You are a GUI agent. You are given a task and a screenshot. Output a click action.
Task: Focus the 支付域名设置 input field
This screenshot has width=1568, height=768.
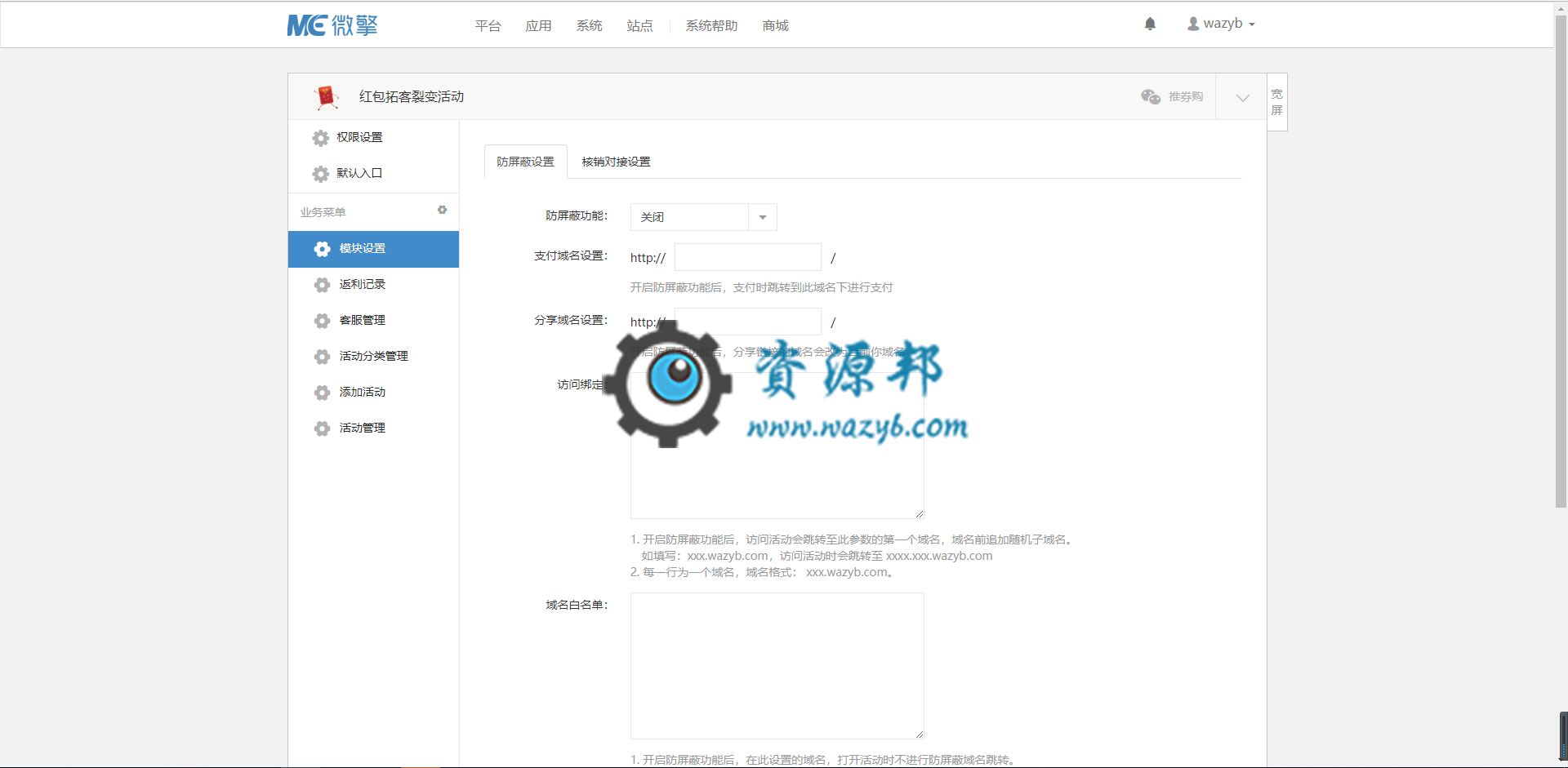[748, 257]
